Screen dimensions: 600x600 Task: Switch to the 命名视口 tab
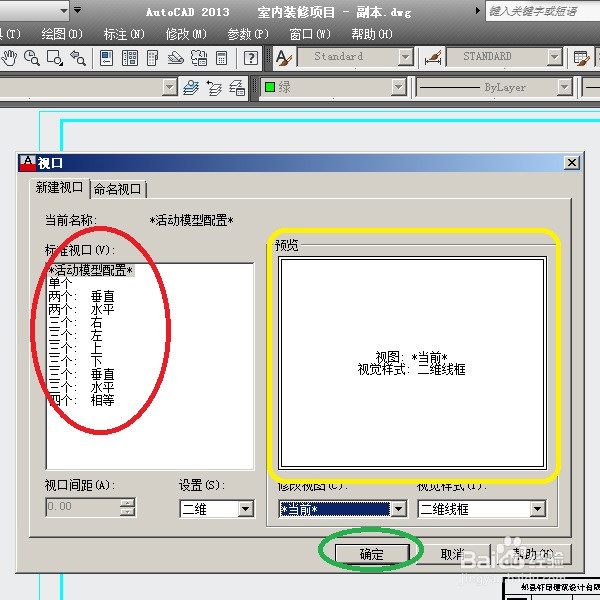(x=118, y=189)
